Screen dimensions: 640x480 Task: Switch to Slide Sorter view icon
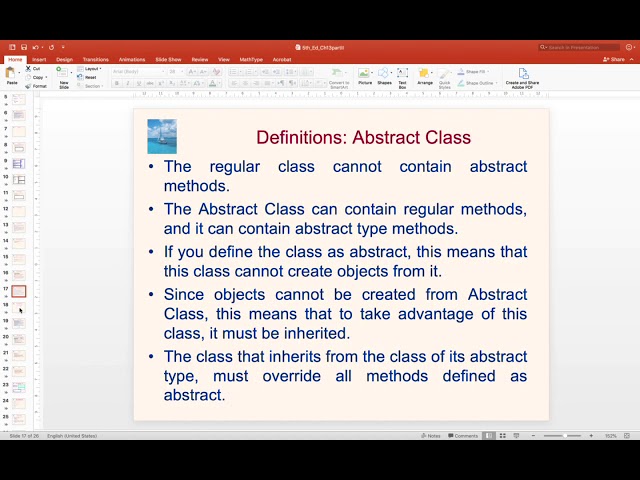click(503, 436)
